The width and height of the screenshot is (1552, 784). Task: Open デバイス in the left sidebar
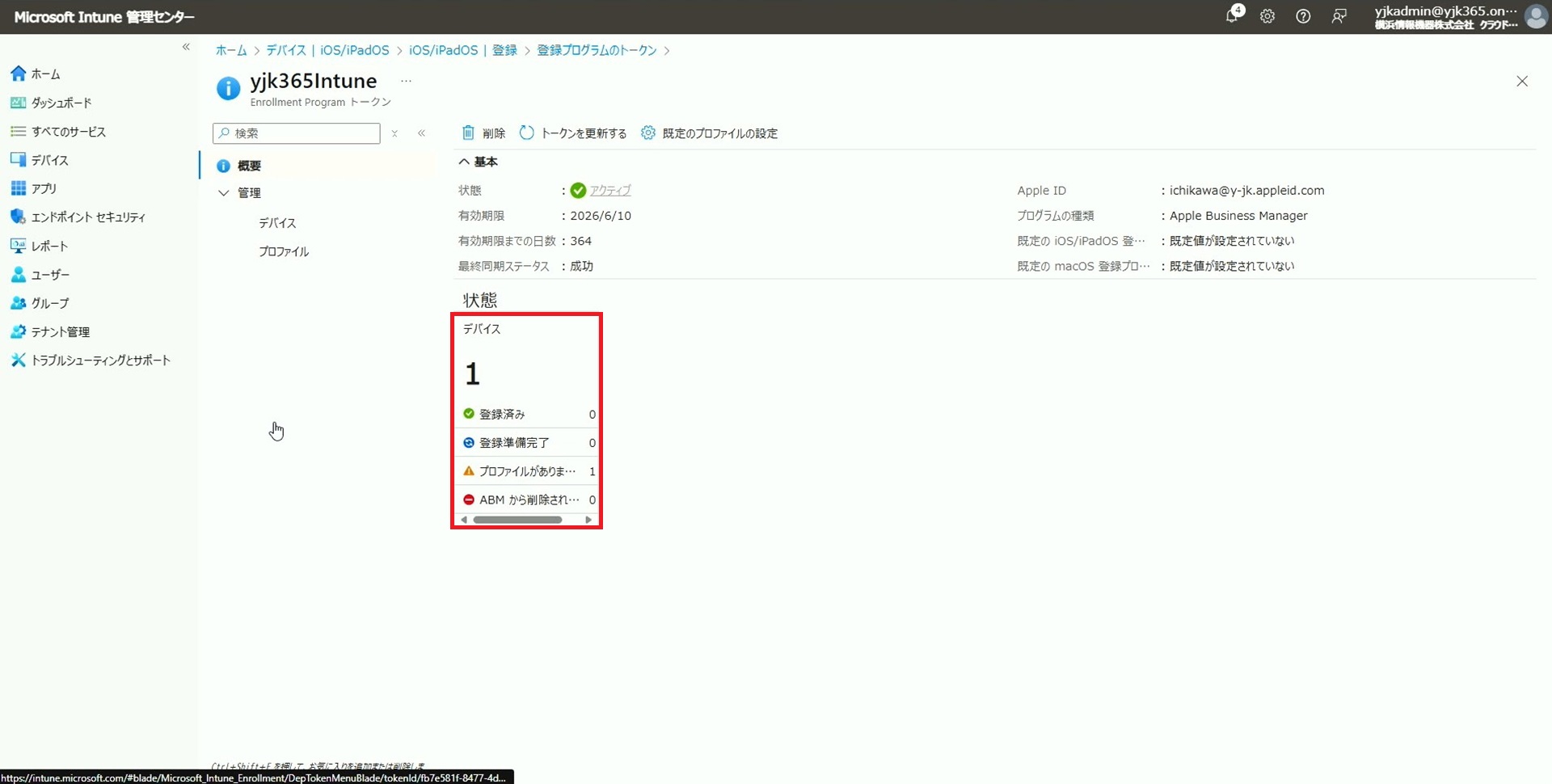pyautogui.click(x=40, y=160)
